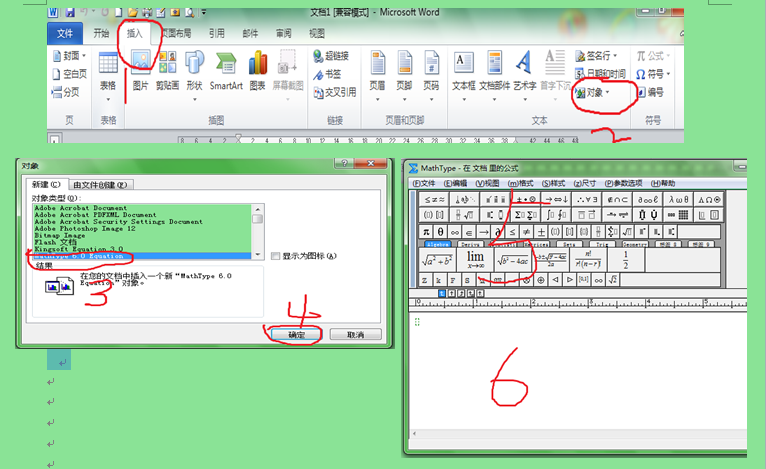Insert the 1/2 fraction expression

pos(625,259)
